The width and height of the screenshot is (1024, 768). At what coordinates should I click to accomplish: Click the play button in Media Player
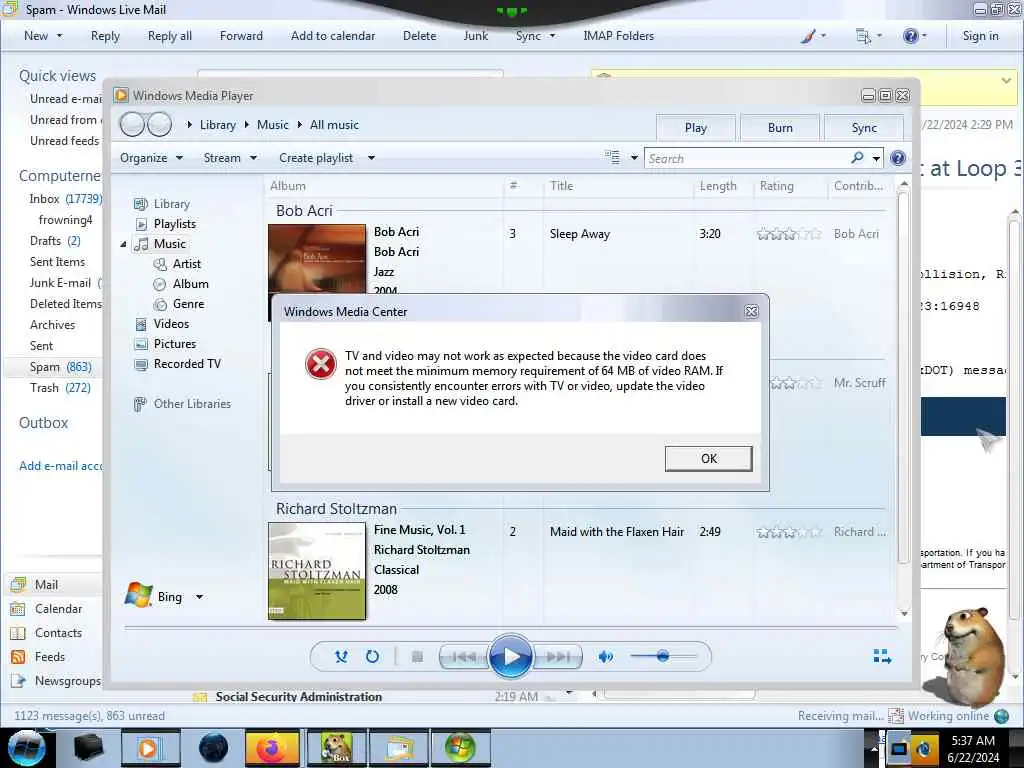pyautogui.click(x=511, y=656)
